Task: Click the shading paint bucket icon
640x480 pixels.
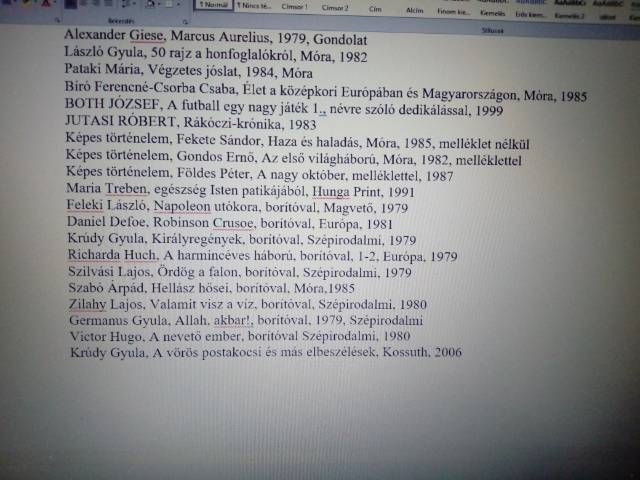Action: pos(150,5)
